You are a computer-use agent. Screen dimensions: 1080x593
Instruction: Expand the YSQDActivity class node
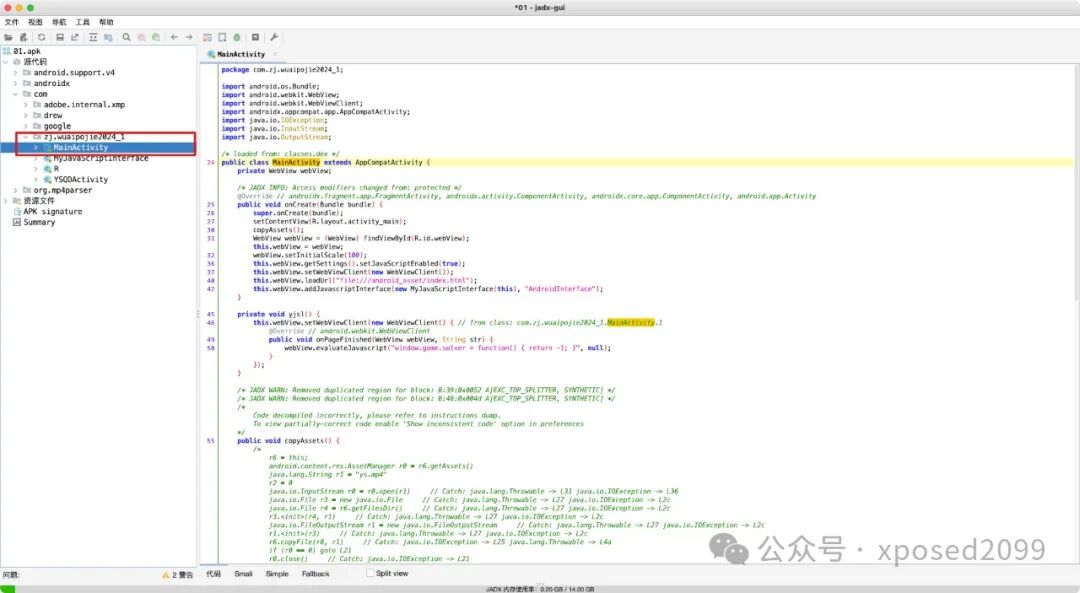(36, 179)
